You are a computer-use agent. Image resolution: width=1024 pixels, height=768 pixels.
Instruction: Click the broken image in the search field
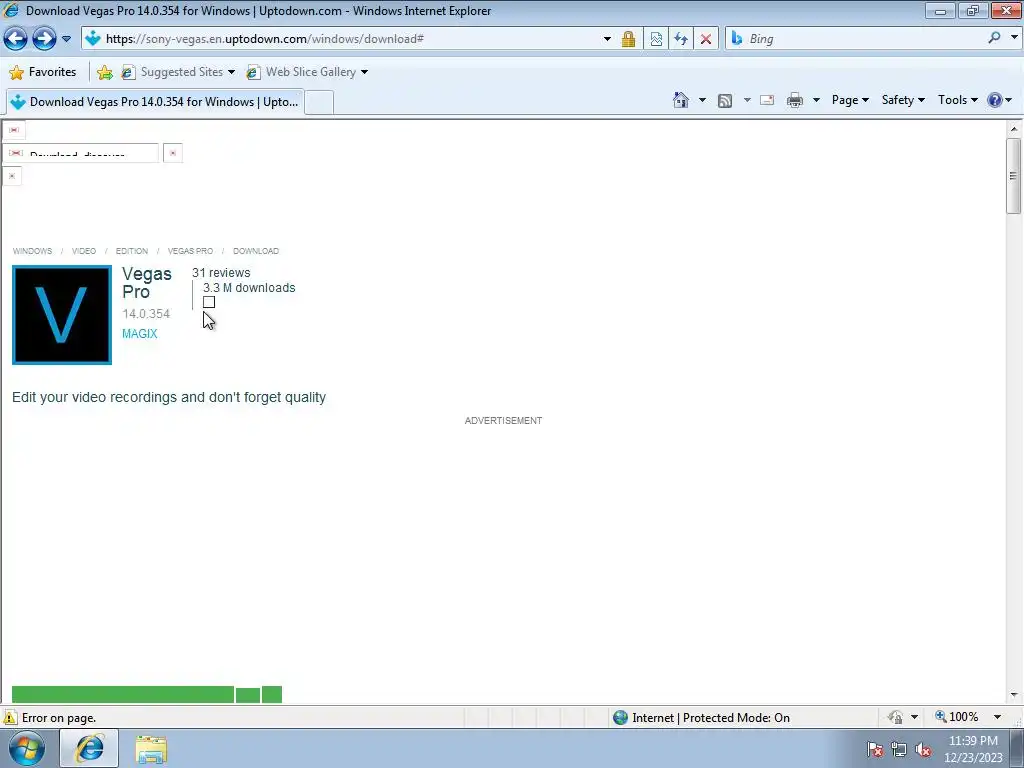(x=16, y=153)
